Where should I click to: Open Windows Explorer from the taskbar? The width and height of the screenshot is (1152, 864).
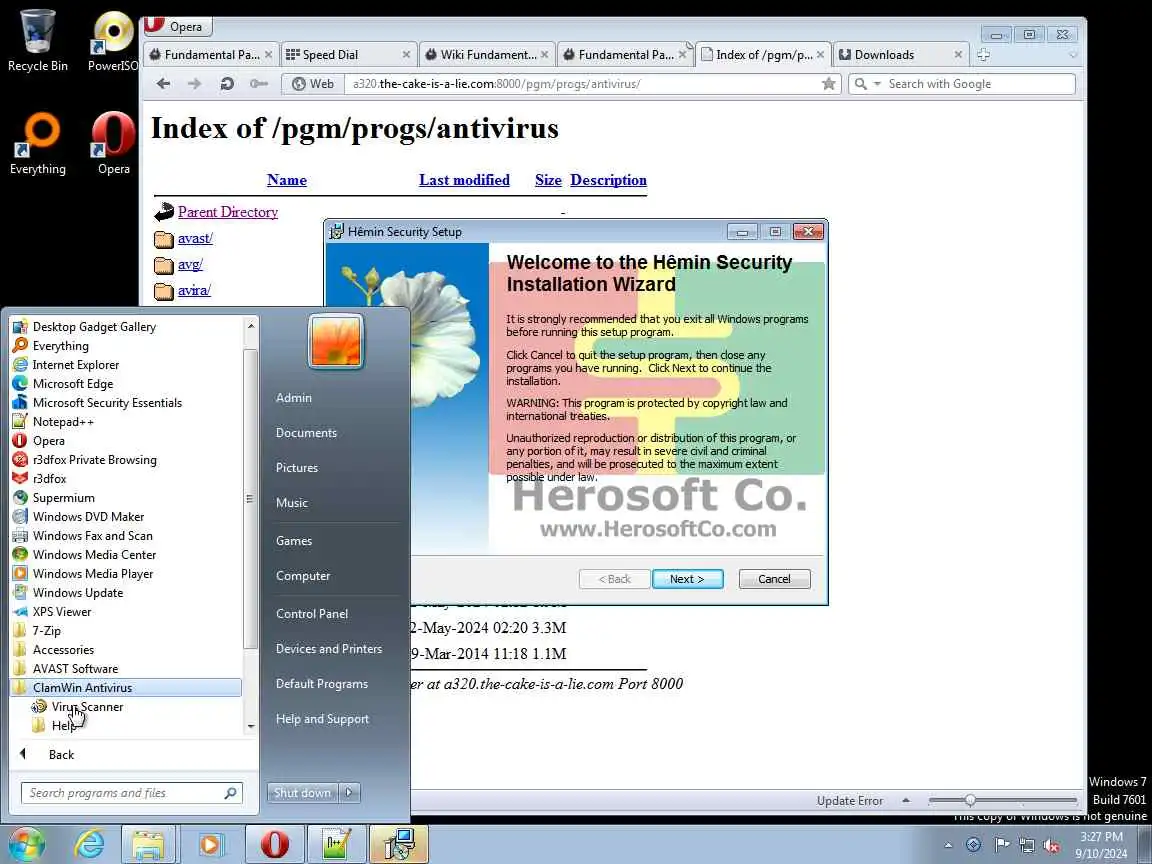click(148, 845)
